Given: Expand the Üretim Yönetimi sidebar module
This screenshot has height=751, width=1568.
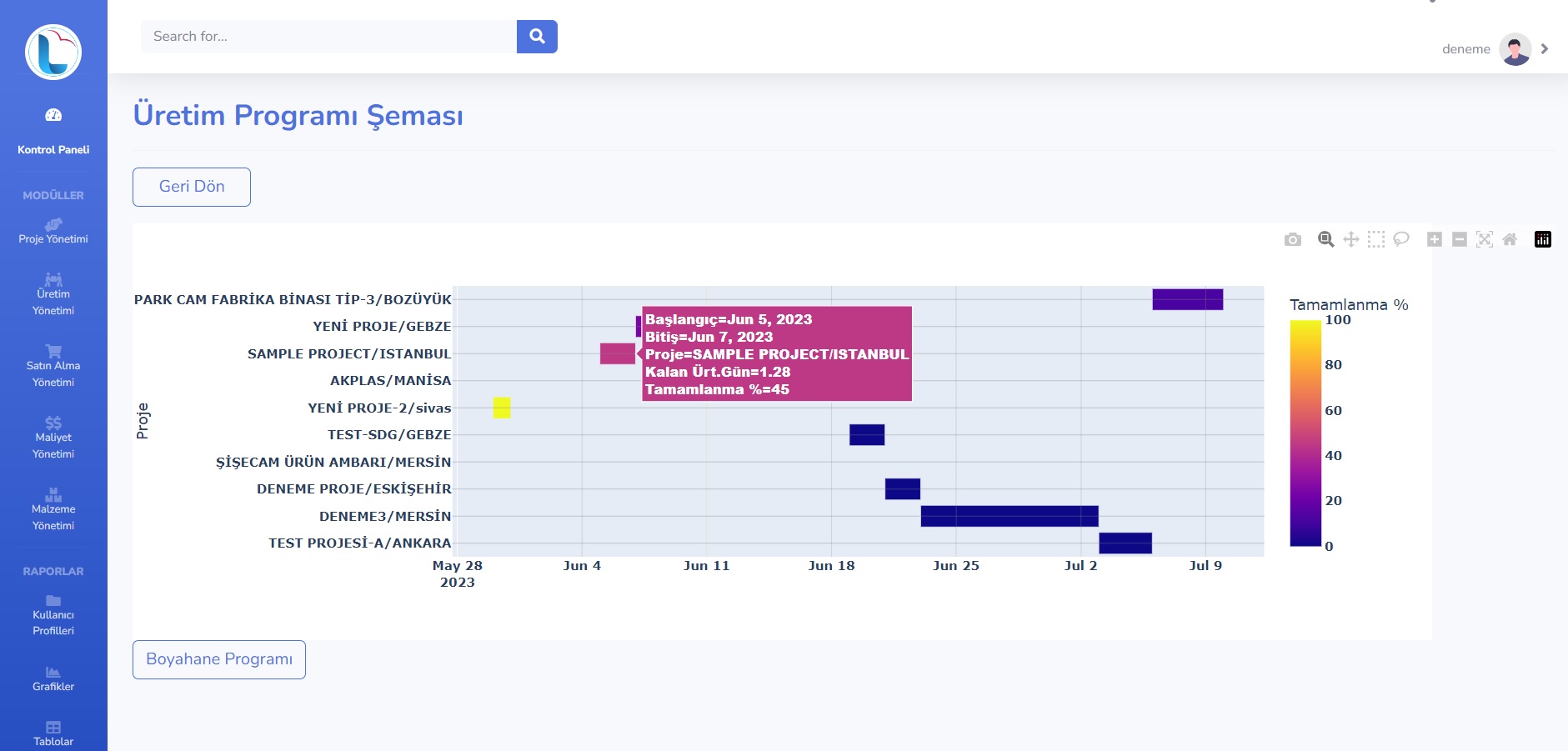Looking at the screenshot, I should coord(53,294).
